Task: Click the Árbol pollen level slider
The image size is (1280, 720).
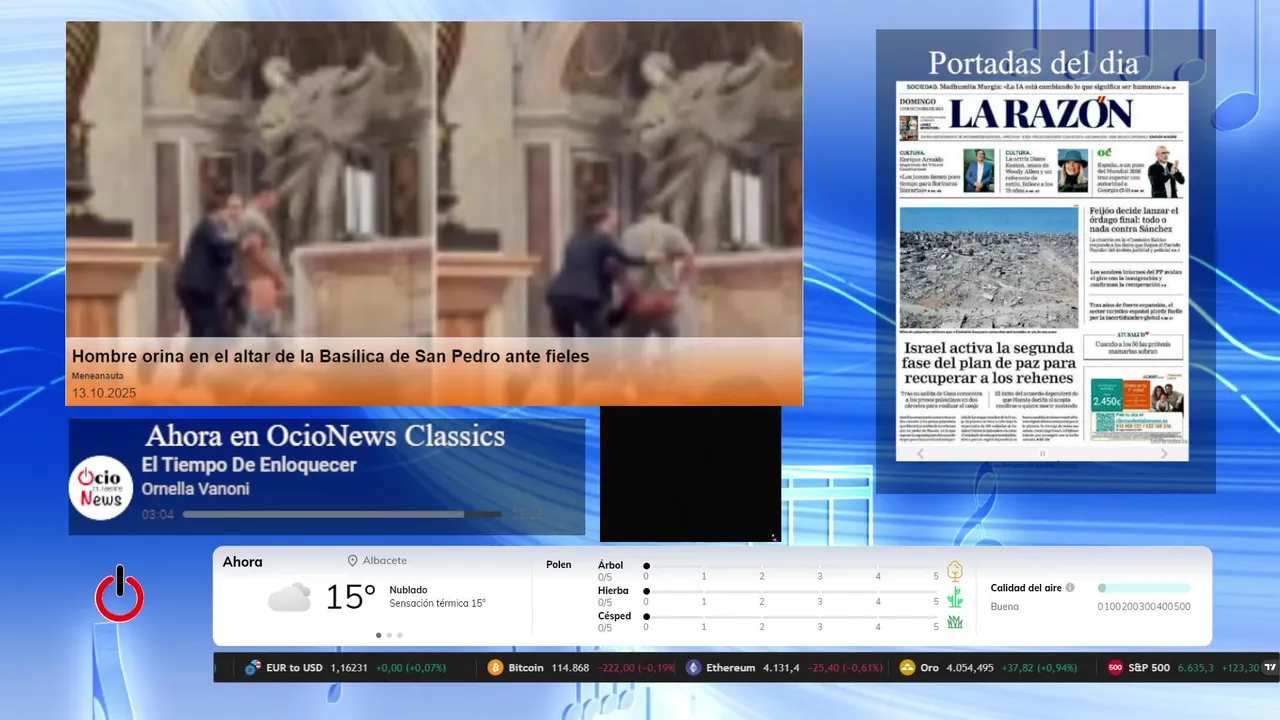Action: tap(791, 566)
